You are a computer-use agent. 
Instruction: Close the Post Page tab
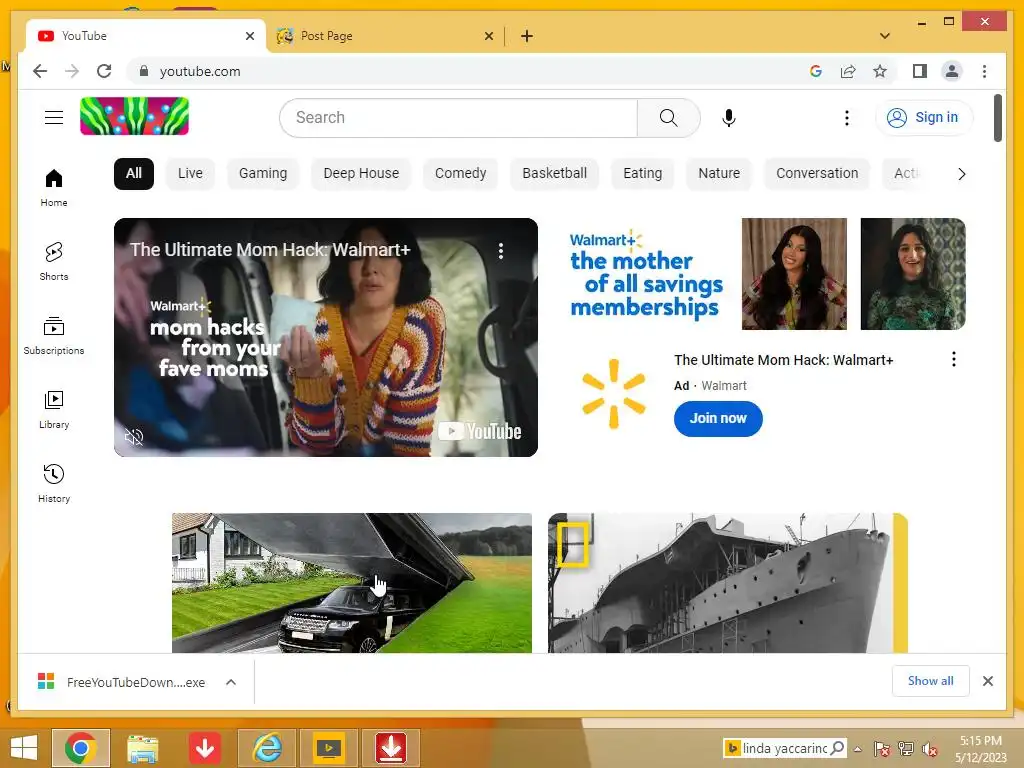click(488, 36)
